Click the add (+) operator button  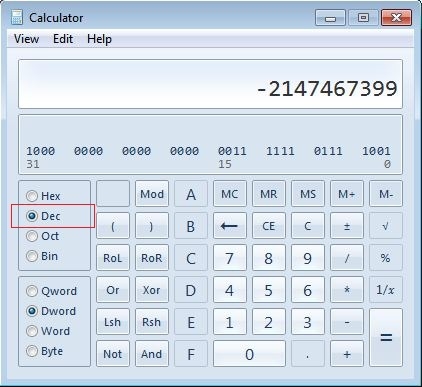[x=347, y=354]
